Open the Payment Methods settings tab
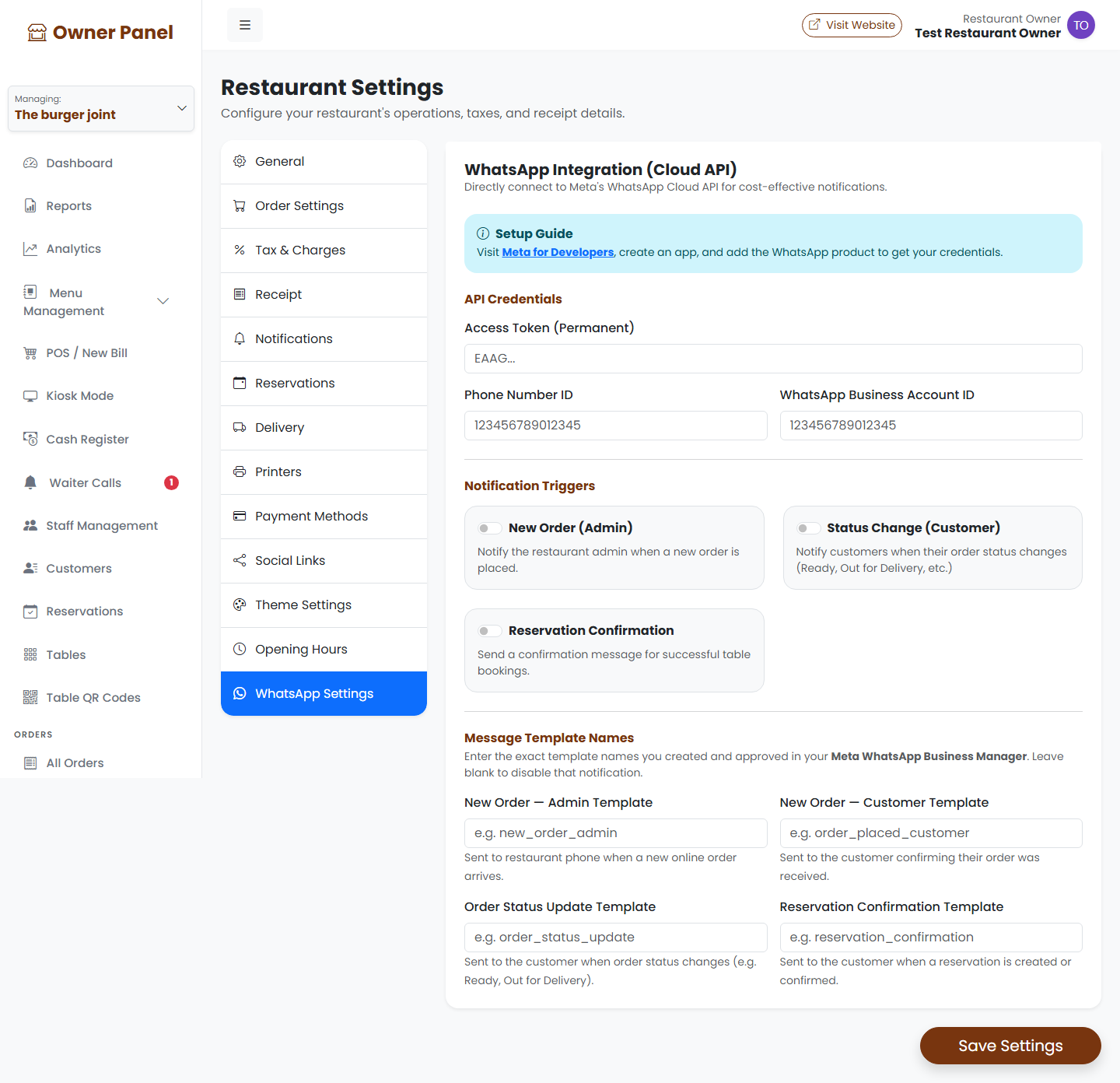The image size is (1120, 1083). (x=324, y=517)
